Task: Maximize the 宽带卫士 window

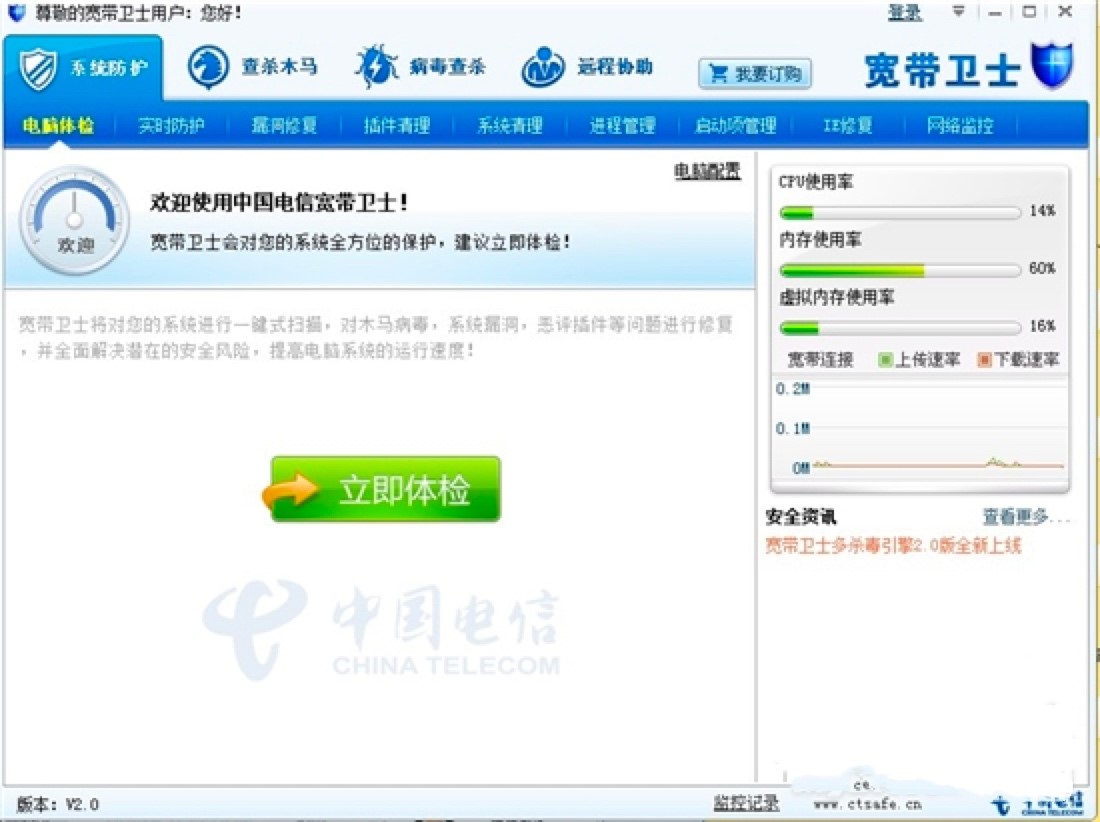Action: (1029, 11)
